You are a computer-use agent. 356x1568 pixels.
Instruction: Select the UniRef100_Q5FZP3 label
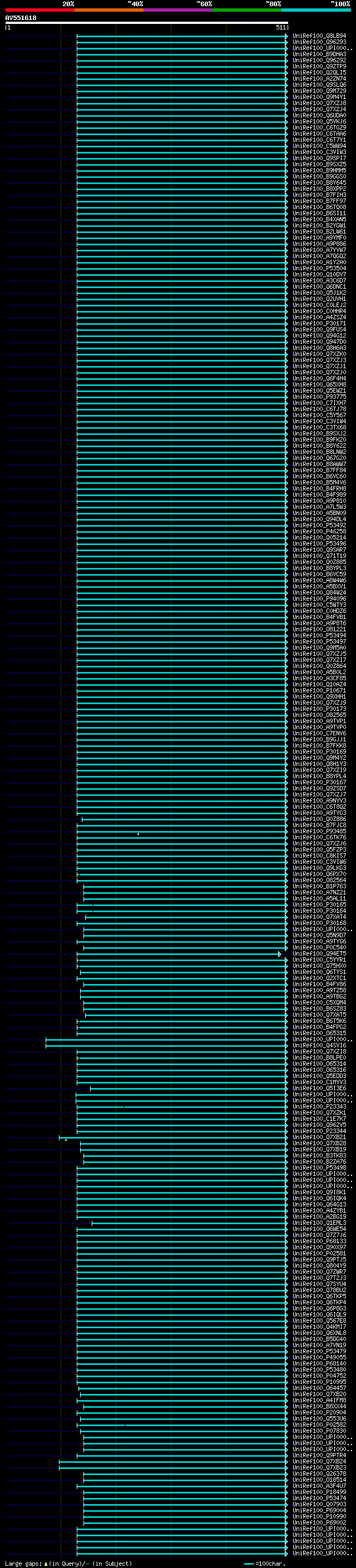[319, 849]
